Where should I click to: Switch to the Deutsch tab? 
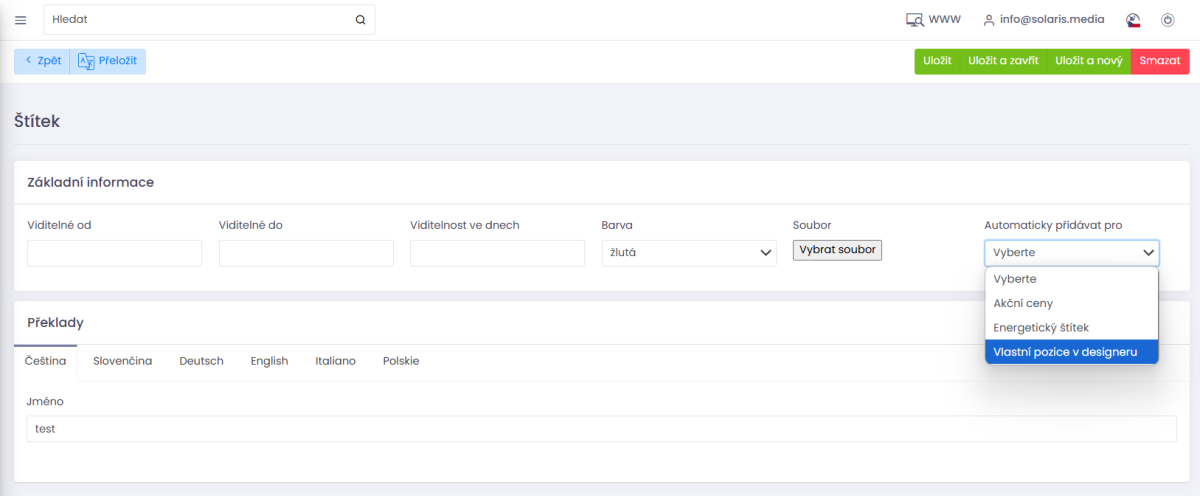click(x=201, y=361)
